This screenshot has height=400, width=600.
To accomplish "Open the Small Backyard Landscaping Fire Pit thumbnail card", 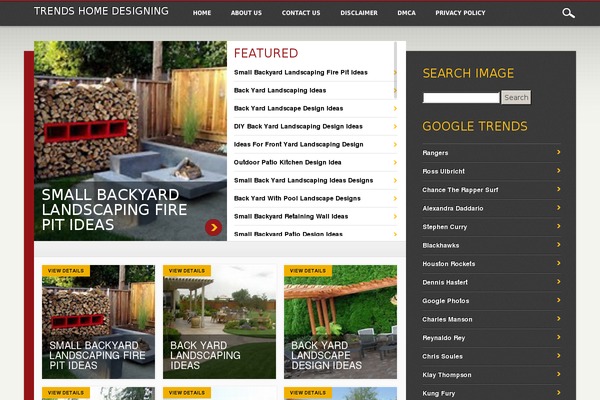I will tap(98, 322).
